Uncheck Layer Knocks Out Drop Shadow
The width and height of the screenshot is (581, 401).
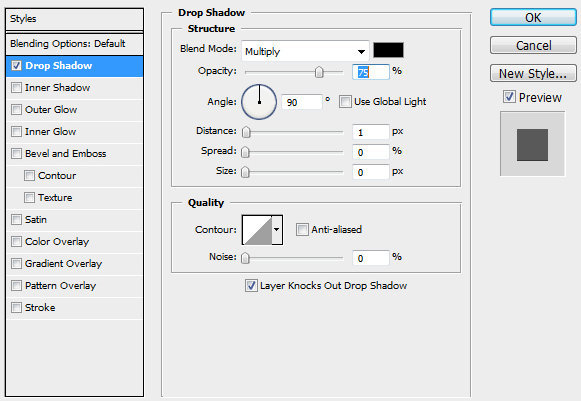click(251, 285)
